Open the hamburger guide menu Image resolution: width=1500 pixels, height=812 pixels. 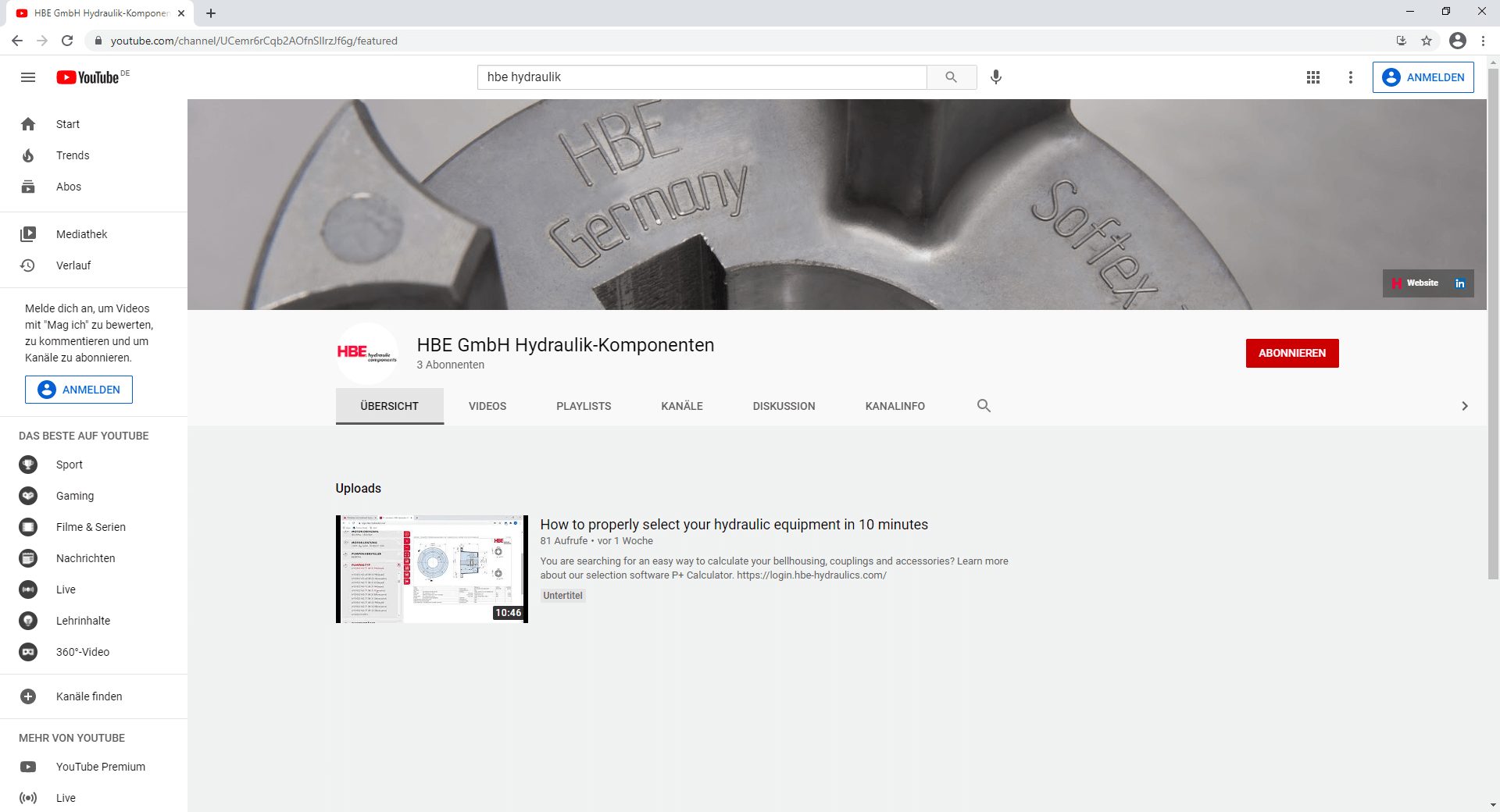point(28,77)
